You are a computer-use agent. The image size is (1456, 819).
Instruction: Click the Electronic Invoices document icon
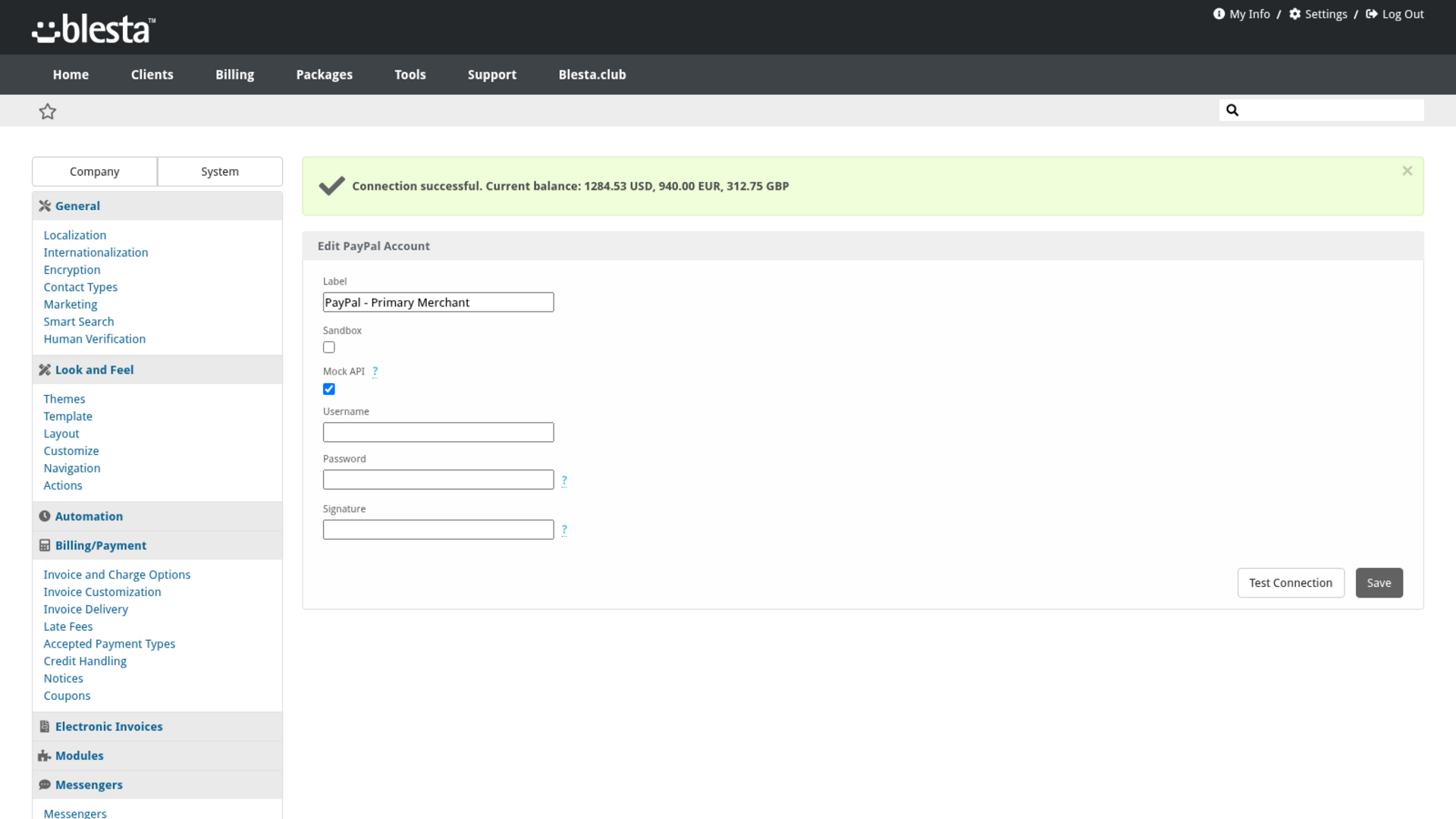(x=45, y=726)
